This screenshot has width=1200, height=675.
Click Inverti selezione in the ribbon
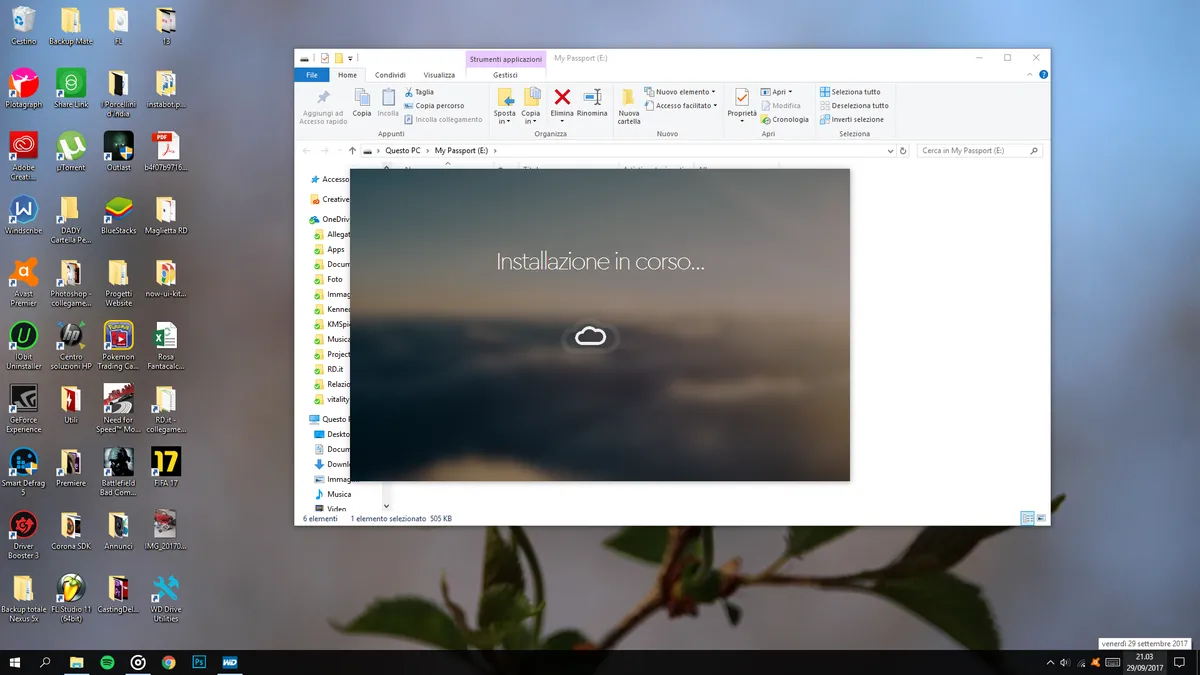pos(852,120)
